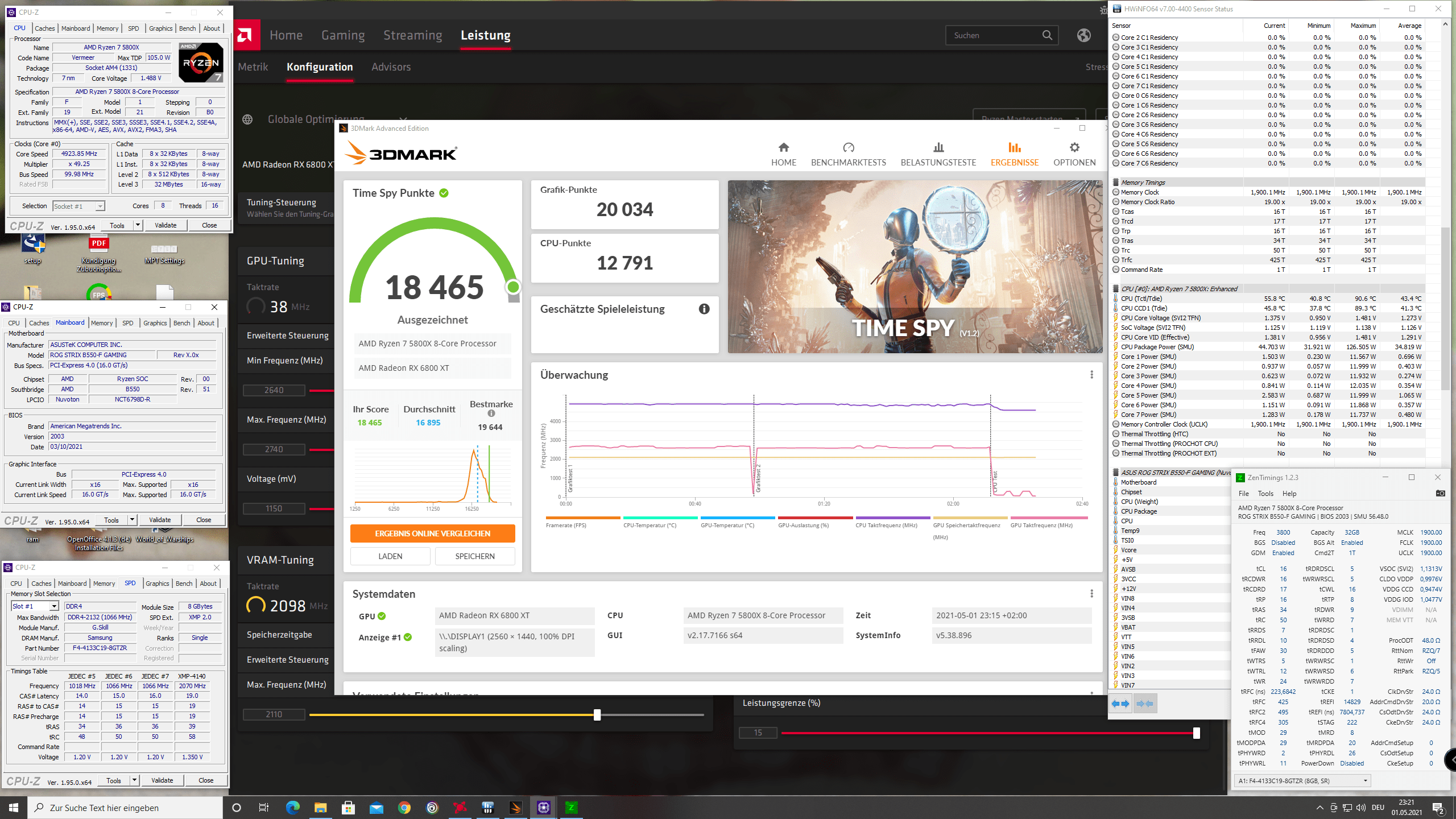Viewport: 1456px width, 819px height.
Task: Open Socket #1 selection dropdown in CPU-Z
Action: 79,206
